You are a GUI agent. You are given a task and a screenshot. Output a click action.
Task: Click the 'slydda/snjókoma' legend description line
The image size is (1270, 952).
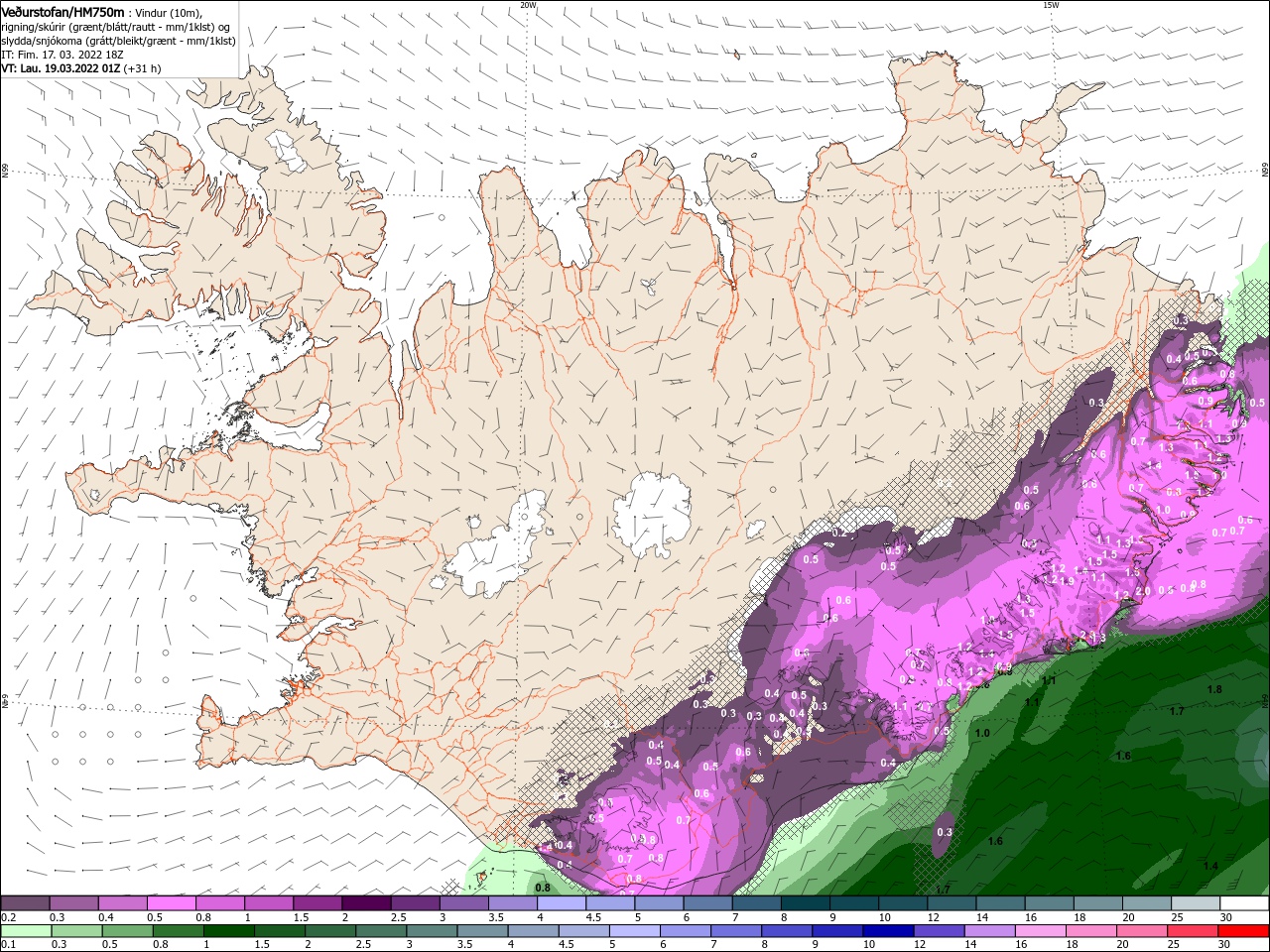point(117,41)
